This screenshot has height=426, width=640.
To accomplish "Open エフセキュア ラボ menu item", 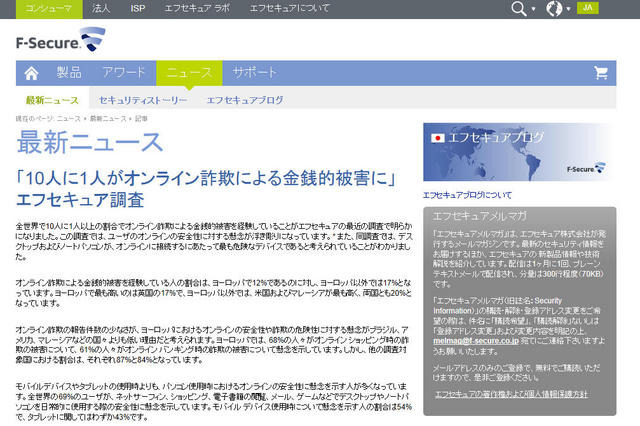I will tap(197, 8).
